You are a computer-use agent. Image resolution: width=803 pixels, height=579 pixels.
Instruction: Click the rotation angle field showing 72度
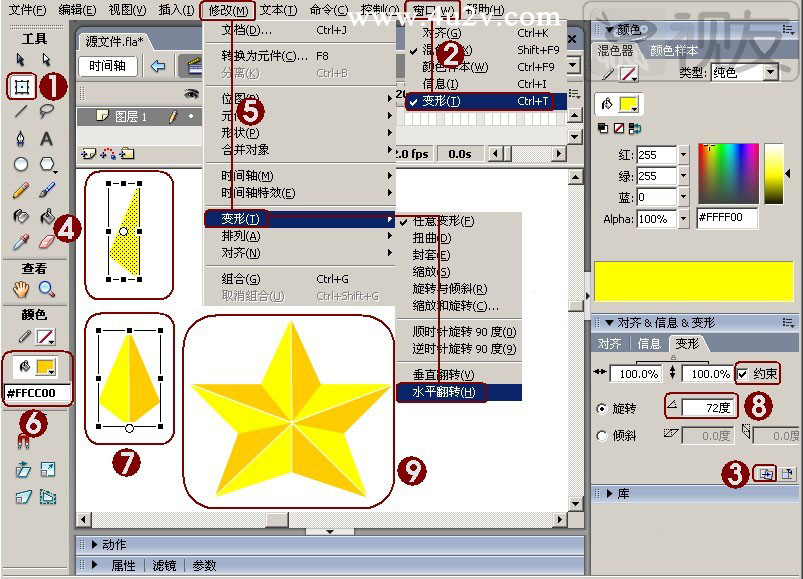pyautogui.click(x=708, y=408)
